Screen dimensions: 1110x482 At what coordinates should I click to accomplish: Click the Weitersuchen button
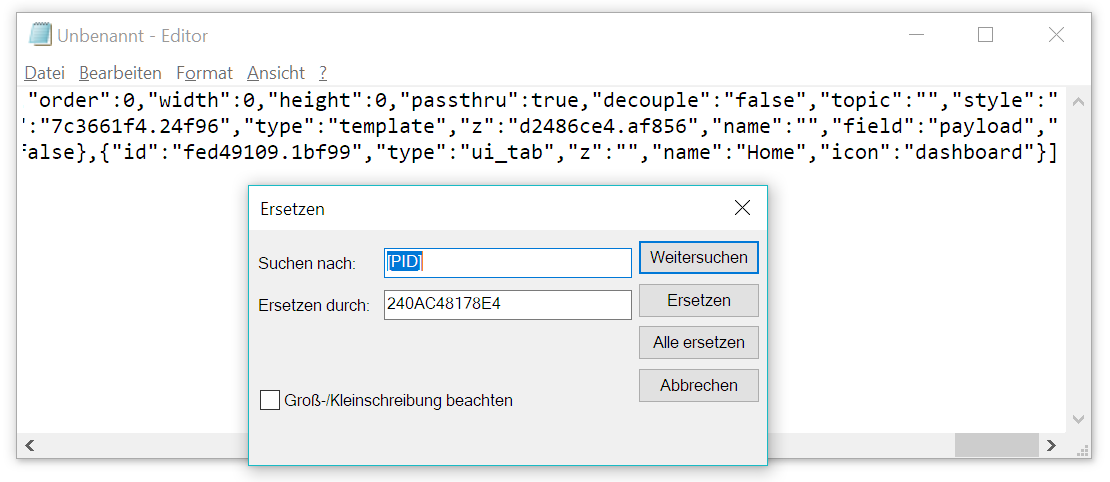pyautogui.click(x=699, y=258)
